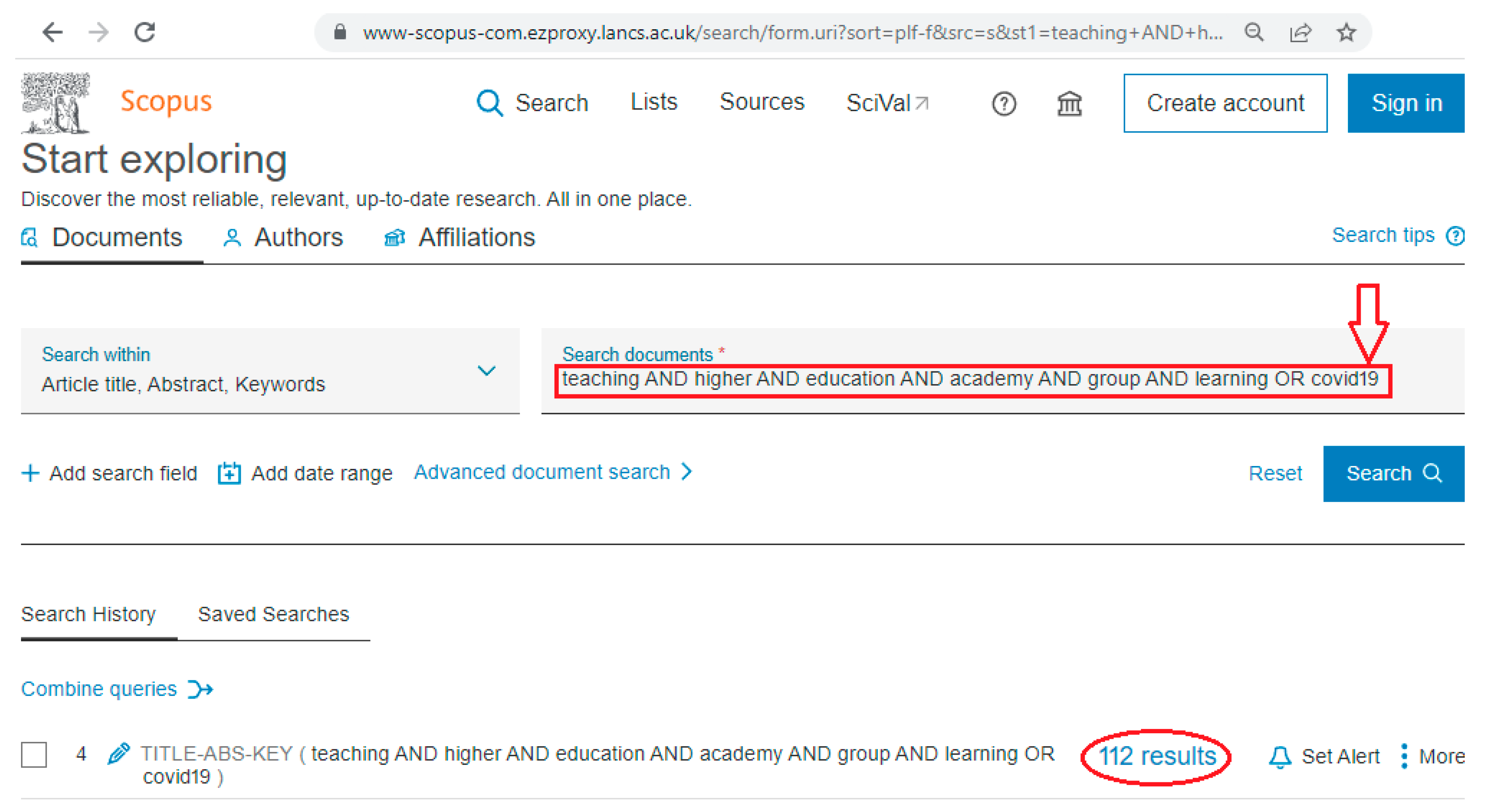This screenshot has width=1485, height=812.
Task: Click the share page icon
Action: pos(1300,32)
